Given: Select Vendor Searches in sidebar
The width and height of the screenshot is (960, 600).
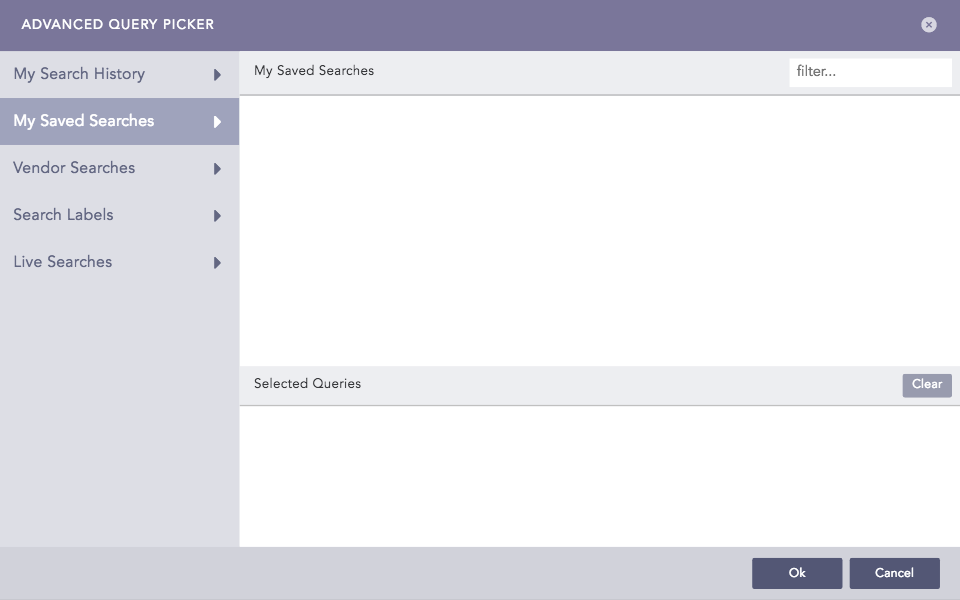Looking at the screenshot, I should point(74,168).
